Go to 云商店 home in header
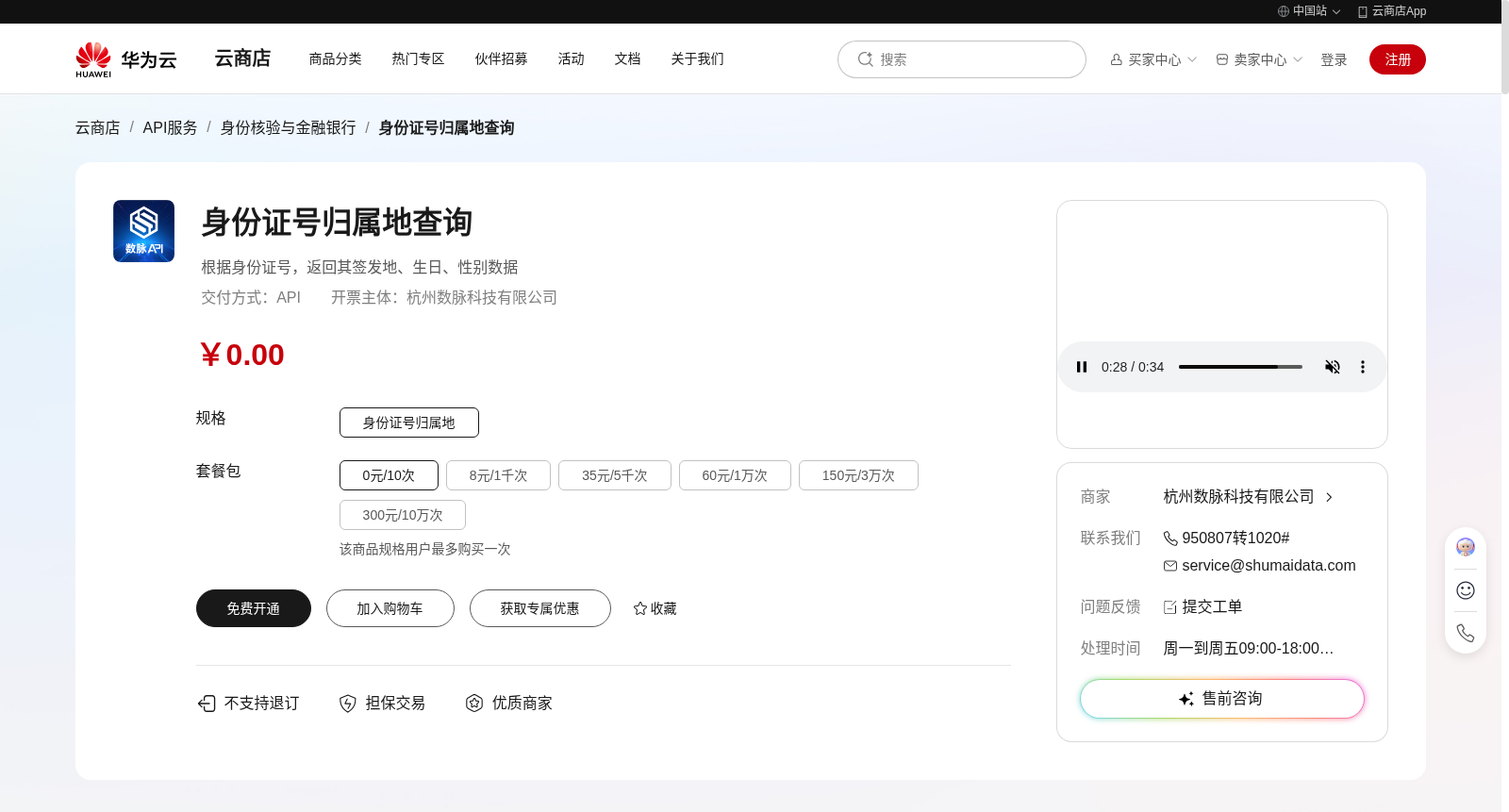This screenshot has width=1509, height=812. 242,58
